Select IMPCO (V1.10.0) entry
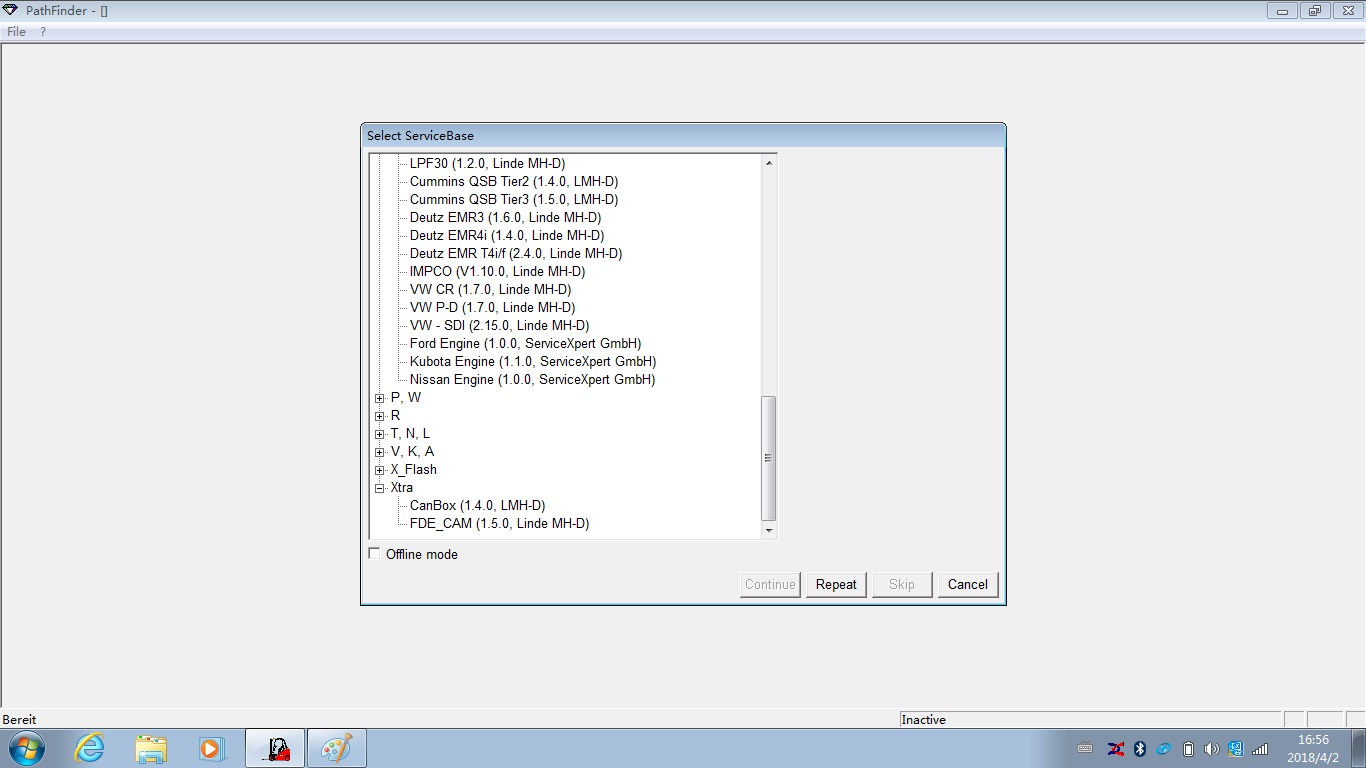 pyautogui.click(x=497, y=271)
